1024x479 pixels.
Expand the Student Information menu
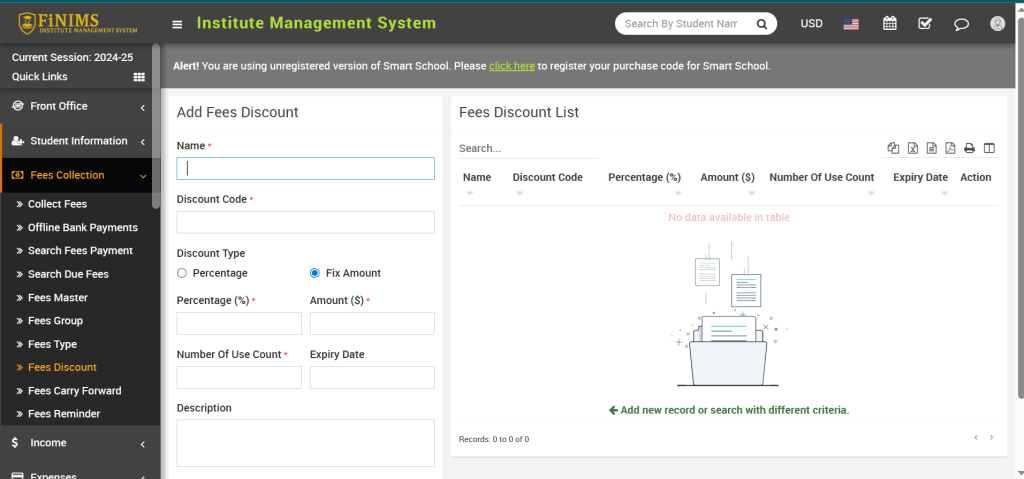point(78,141)
